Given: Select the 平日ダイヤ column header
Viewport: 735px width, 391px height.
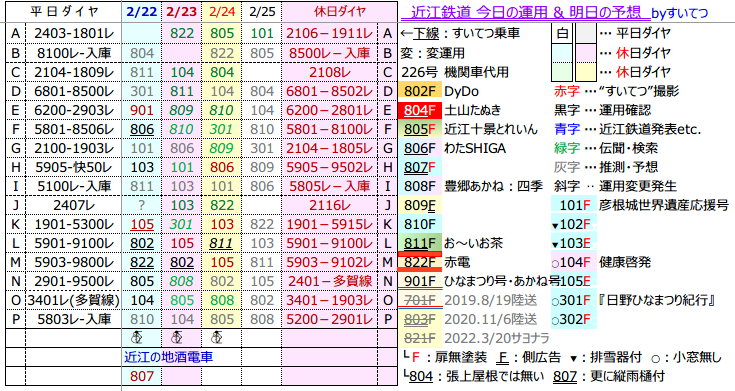Looking at the screenshot, I should point(64,12).
